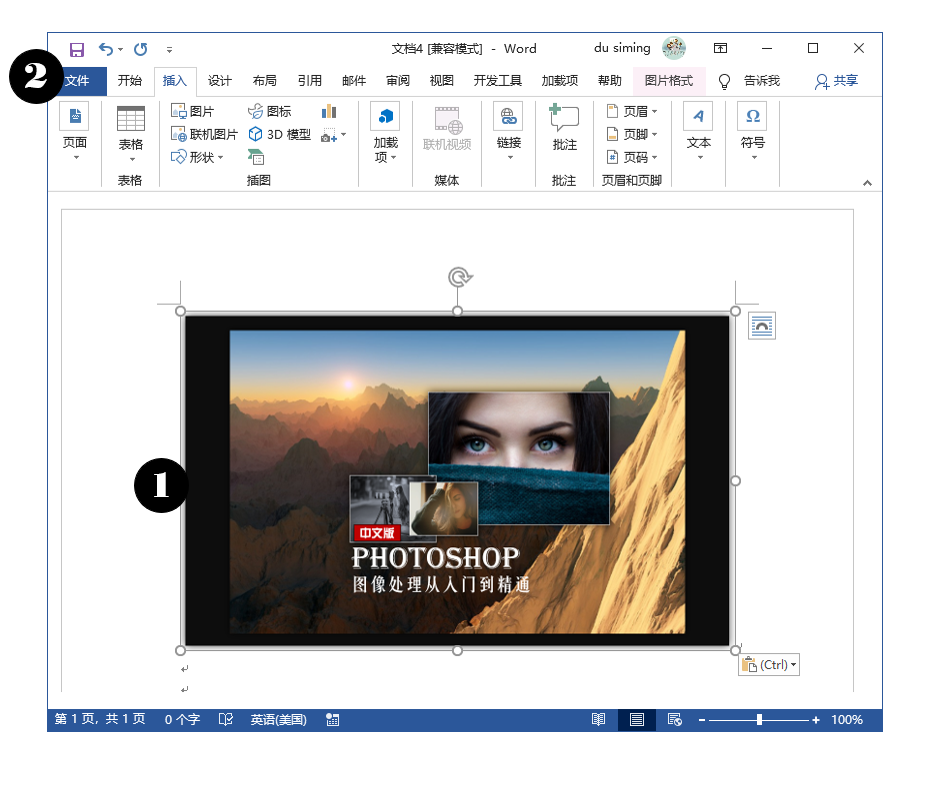
Task: Select the Photoshop cover image
Action: pyautogui.click(x=458, y=481)
